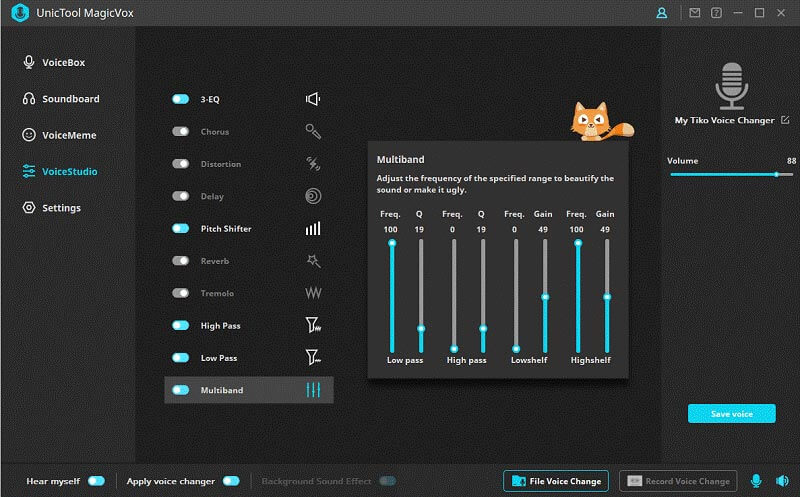Open the Soundboard section

(x=61, y=98)
